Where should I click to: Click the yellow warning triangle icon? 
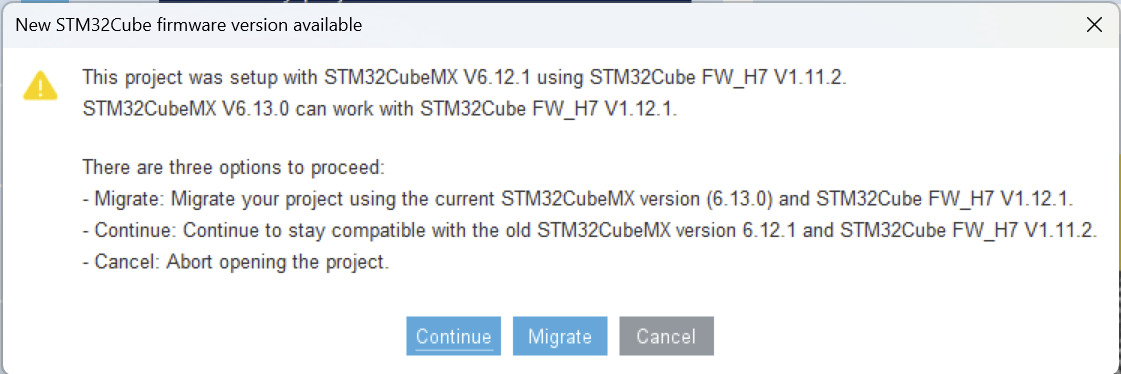tap(41, 85)
